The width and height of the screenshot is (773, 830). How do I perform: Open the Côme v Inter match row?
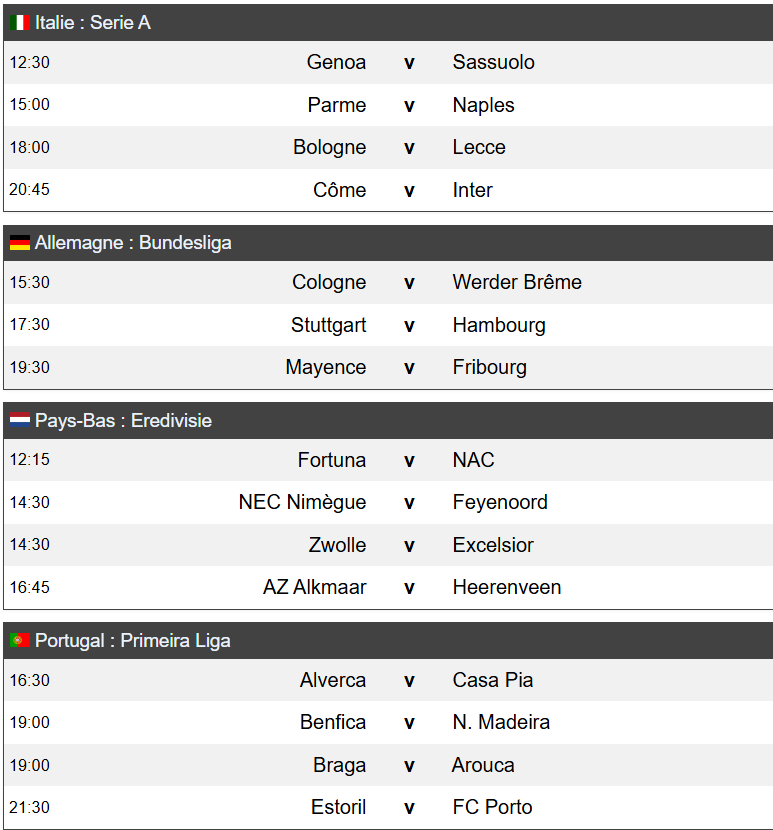(408, 190)
